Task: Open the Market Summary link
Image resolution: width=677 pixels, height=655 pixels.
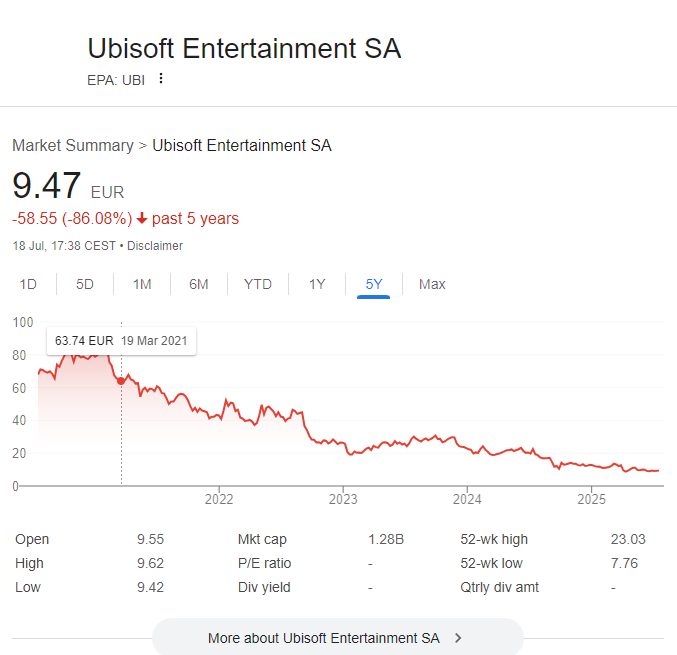Action: pos(73,146)
